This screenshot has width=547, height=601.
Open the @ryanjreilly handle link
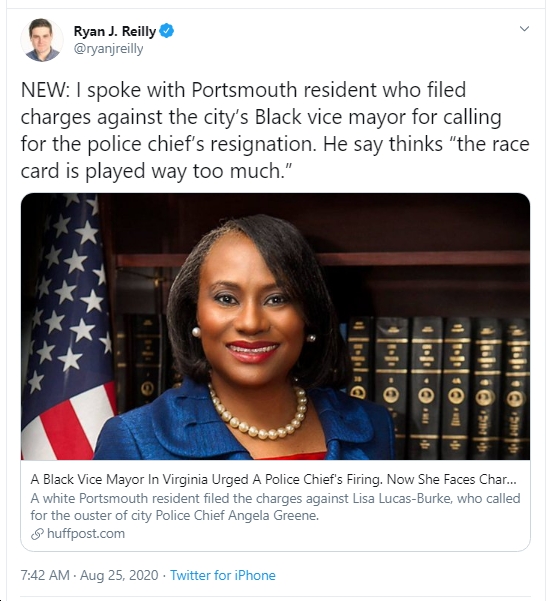tap(108, 49)
